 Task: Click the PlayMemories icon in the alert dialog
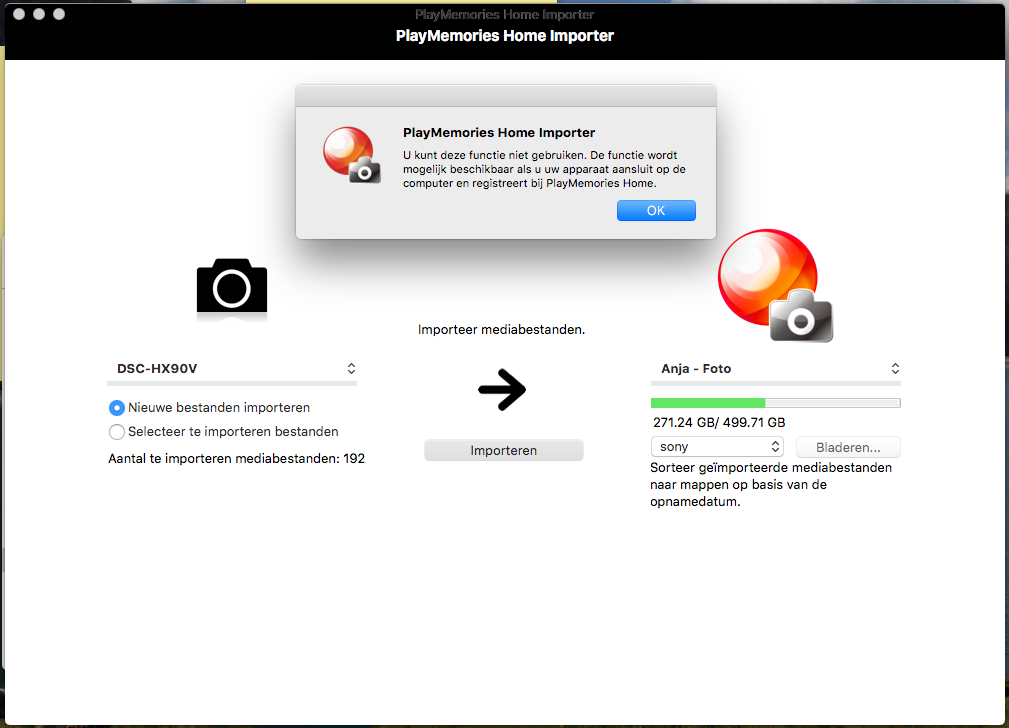[351, 155]
